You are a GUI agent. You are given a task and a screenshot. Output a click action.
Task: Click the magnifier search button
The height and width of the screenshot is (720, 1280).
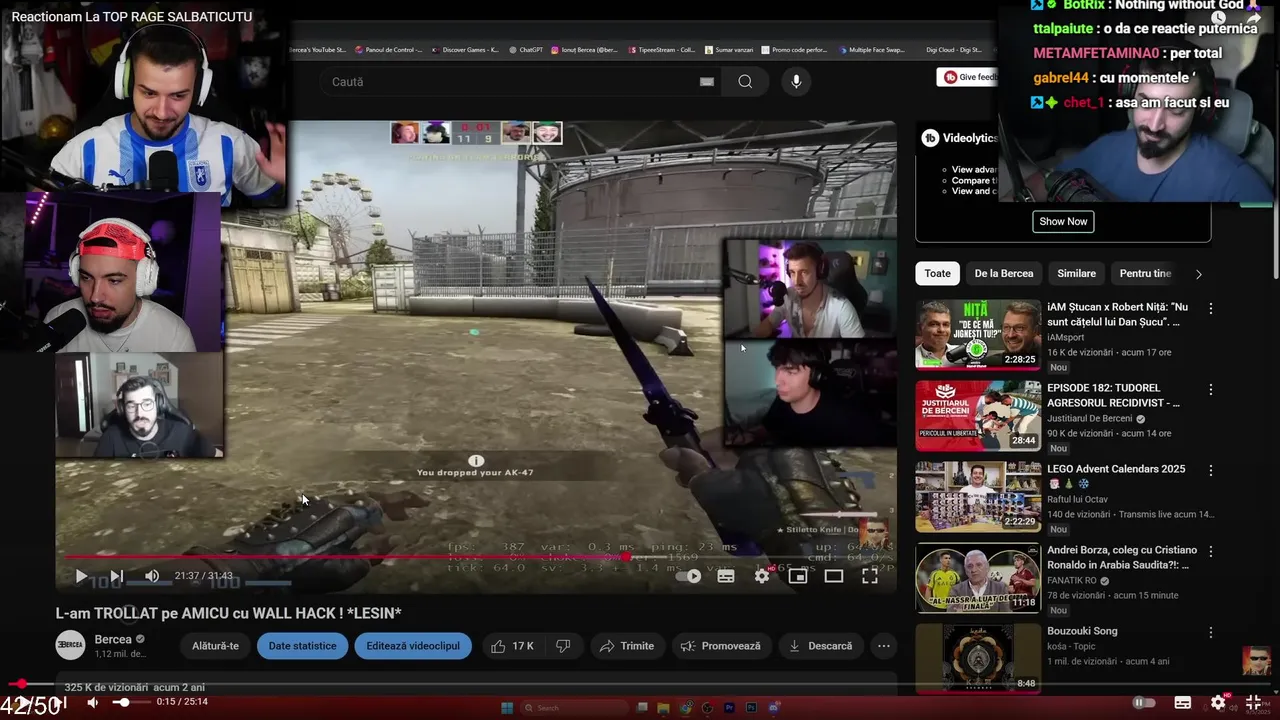point(745,82)
